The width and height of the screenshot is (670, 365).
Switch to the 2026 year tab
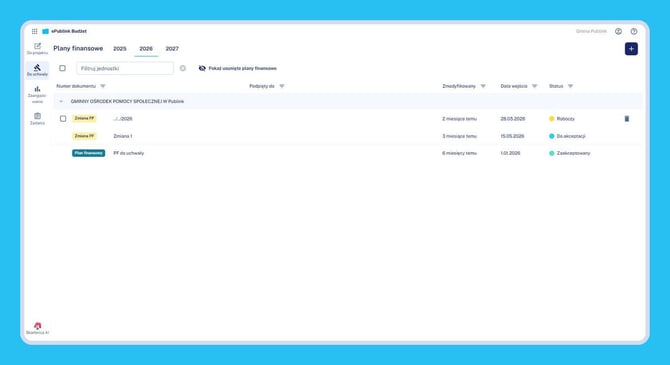146,49
